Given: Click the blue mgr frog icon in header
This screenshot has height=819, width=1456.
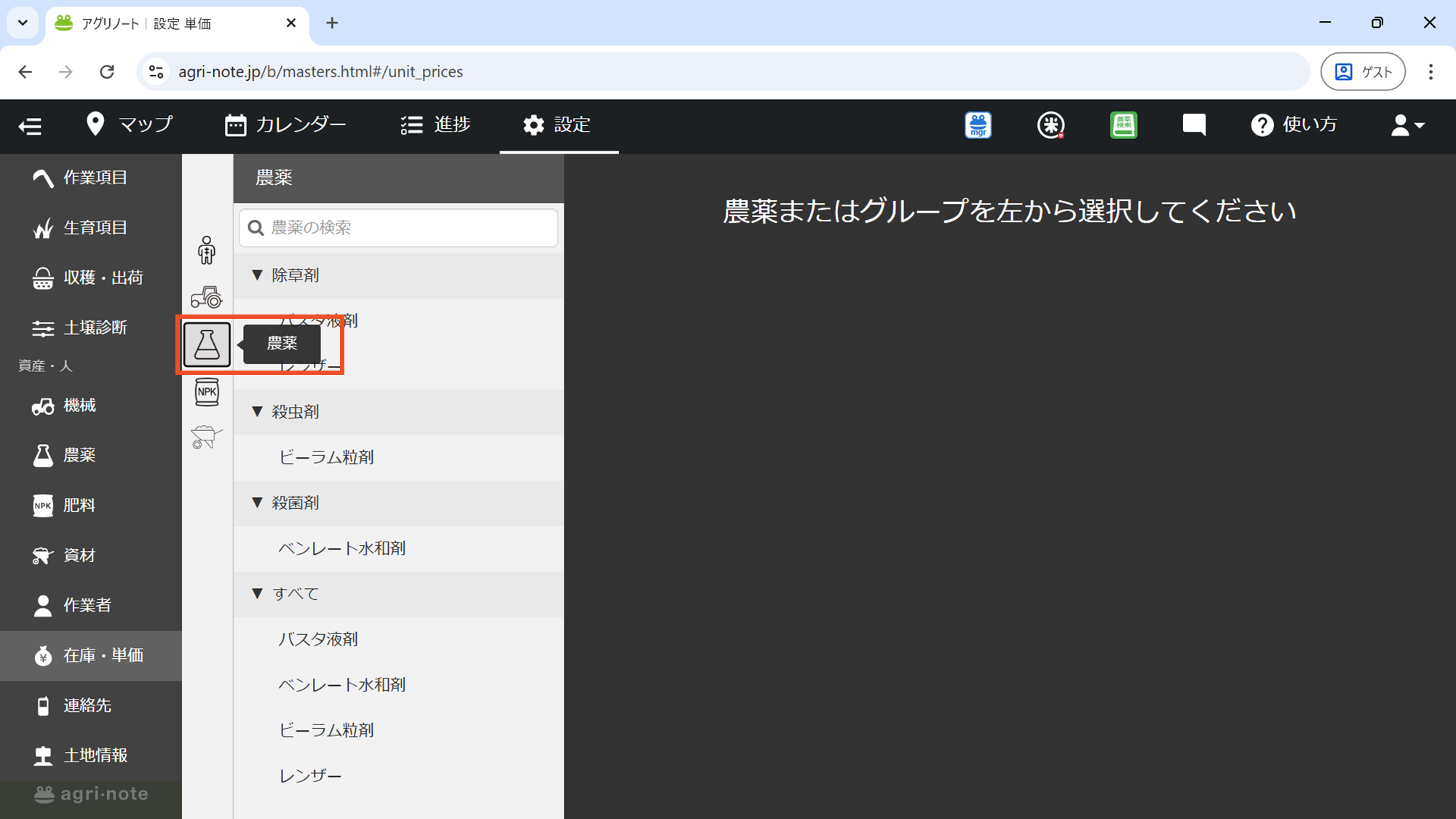Looking at the screenshot, I should pos(978,125).
